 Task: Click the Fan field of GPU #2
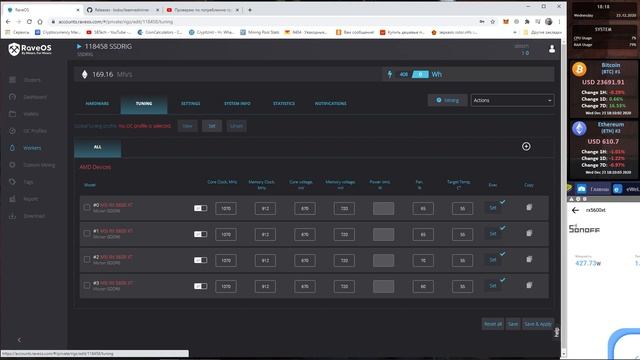(423, 260)
